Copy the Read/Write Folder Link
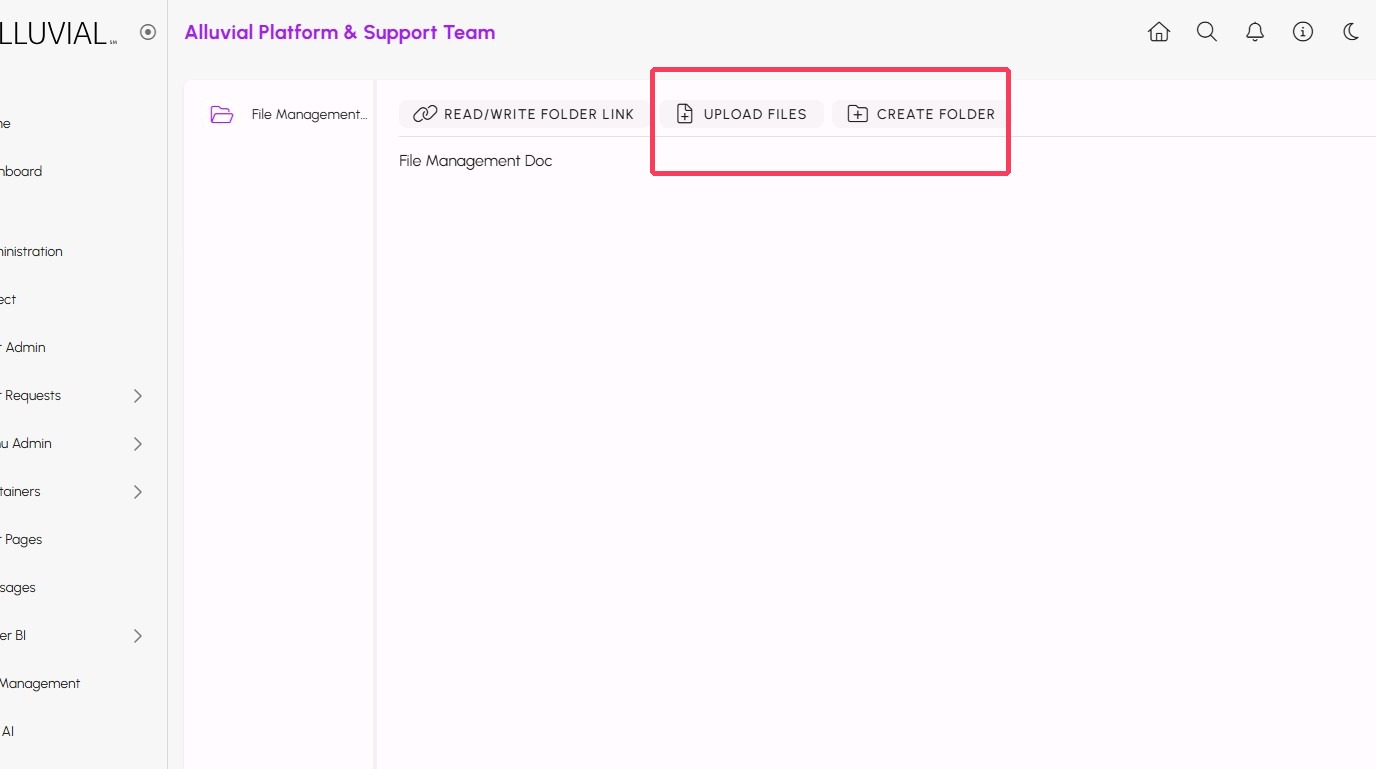Image resolution: width=1376 pixels, height=769 pixels. tap(524, 114)
